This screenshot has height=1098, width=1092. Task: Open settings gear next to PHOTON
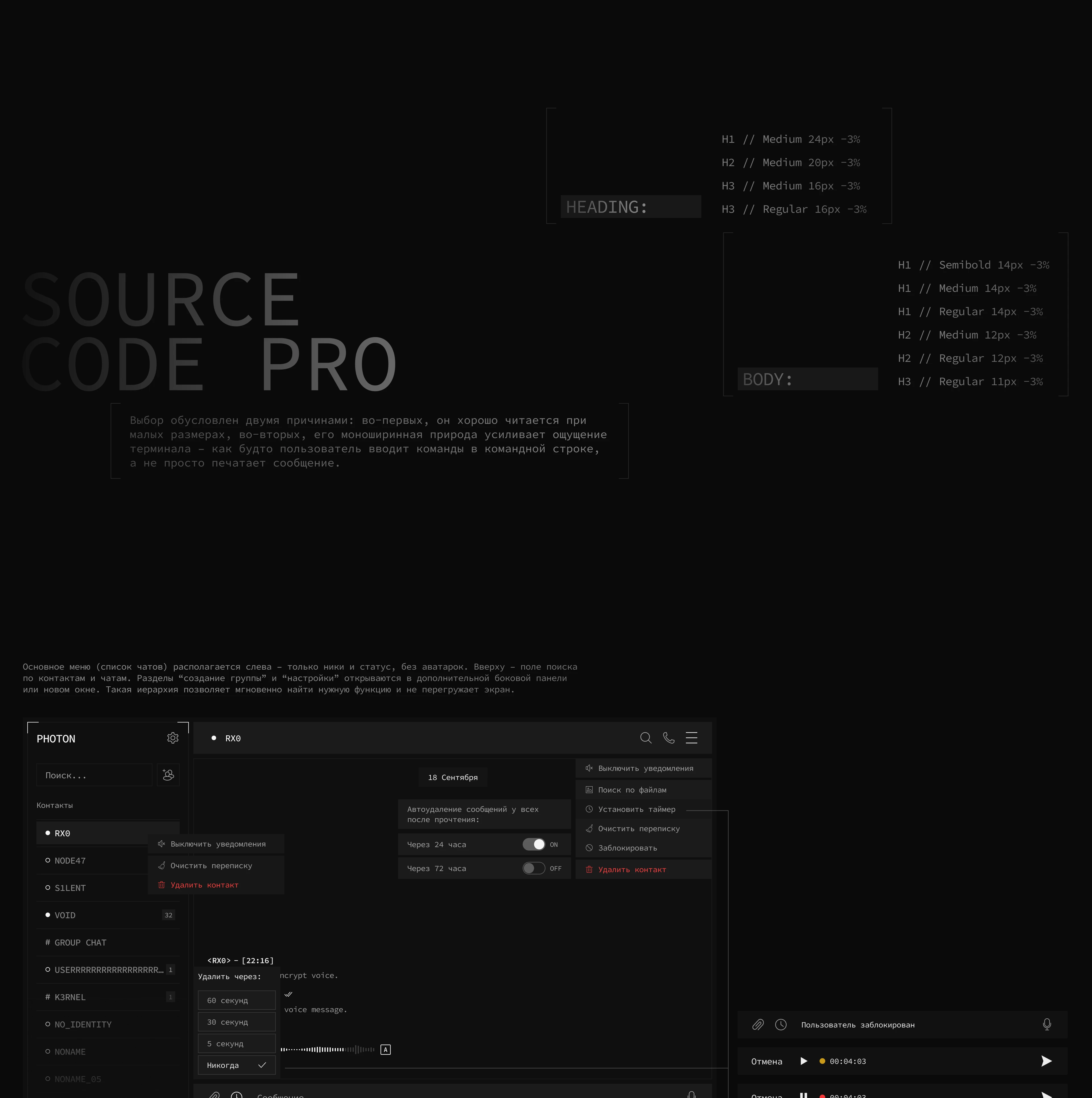tap(173, 738)
